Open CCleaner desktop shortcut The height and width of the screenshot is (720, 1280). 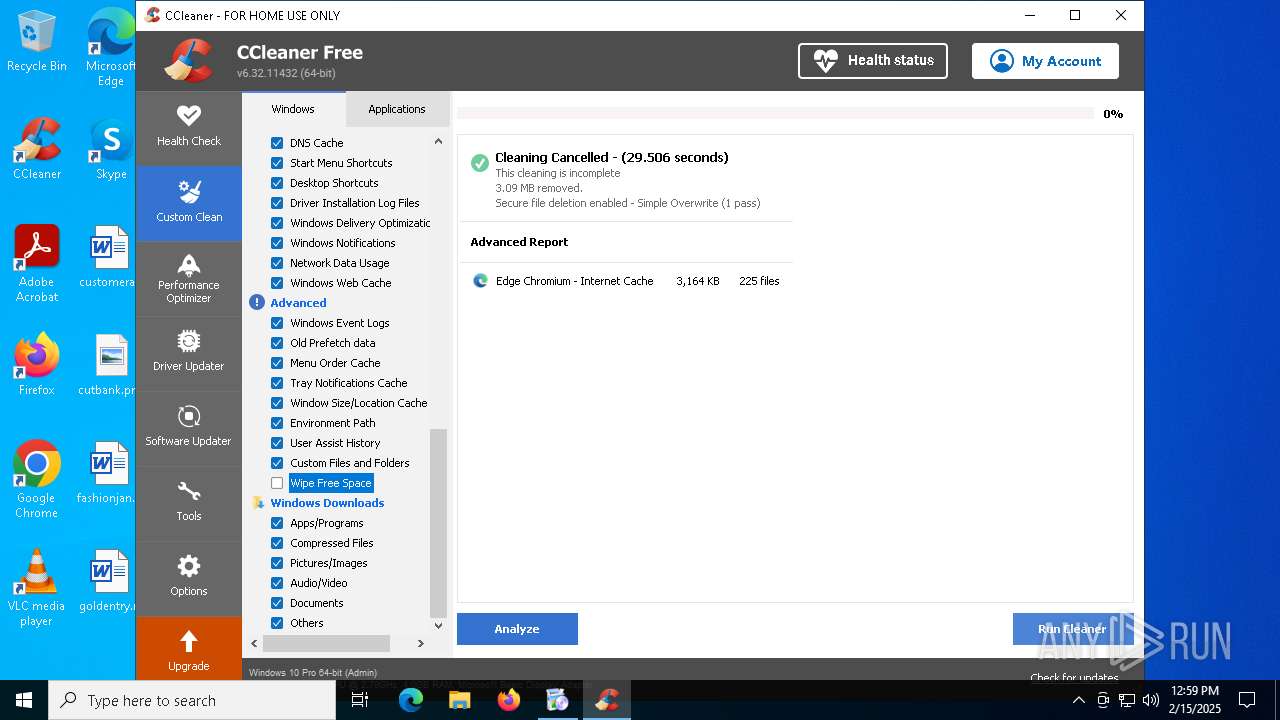tap(37, 149)
